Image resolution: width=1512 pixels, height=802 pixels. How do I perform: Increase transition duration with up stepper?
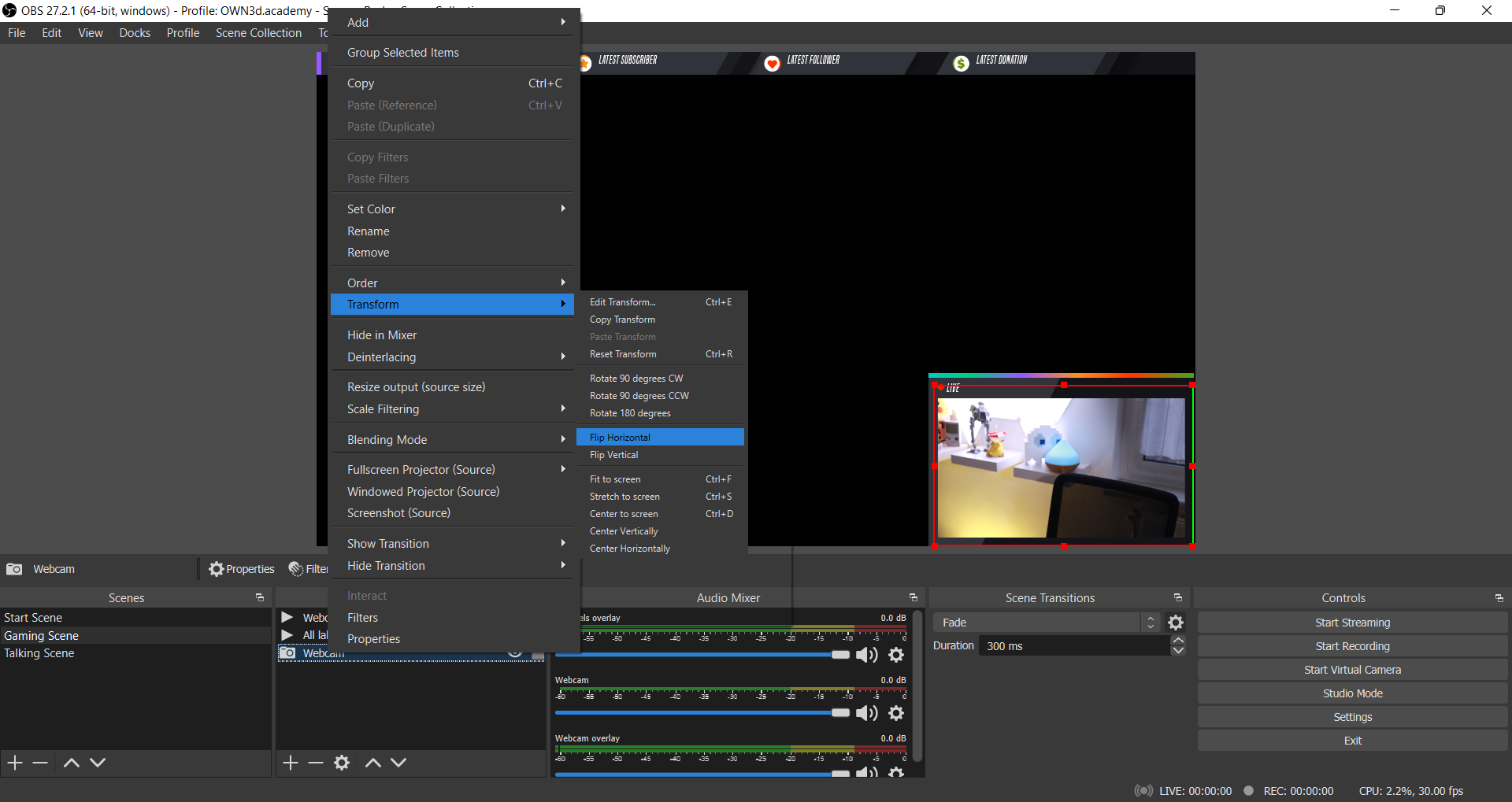(1178, 641)
